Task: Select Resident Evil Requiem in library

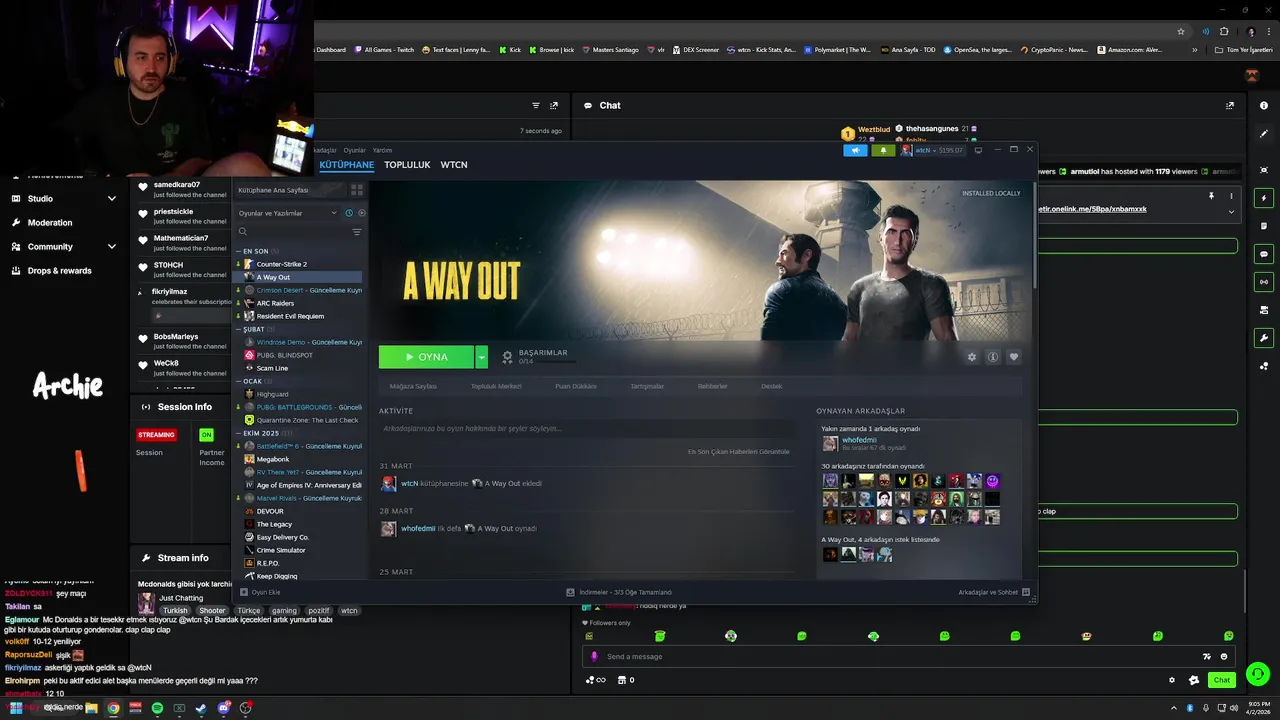Action: click(x=290, y=316)
